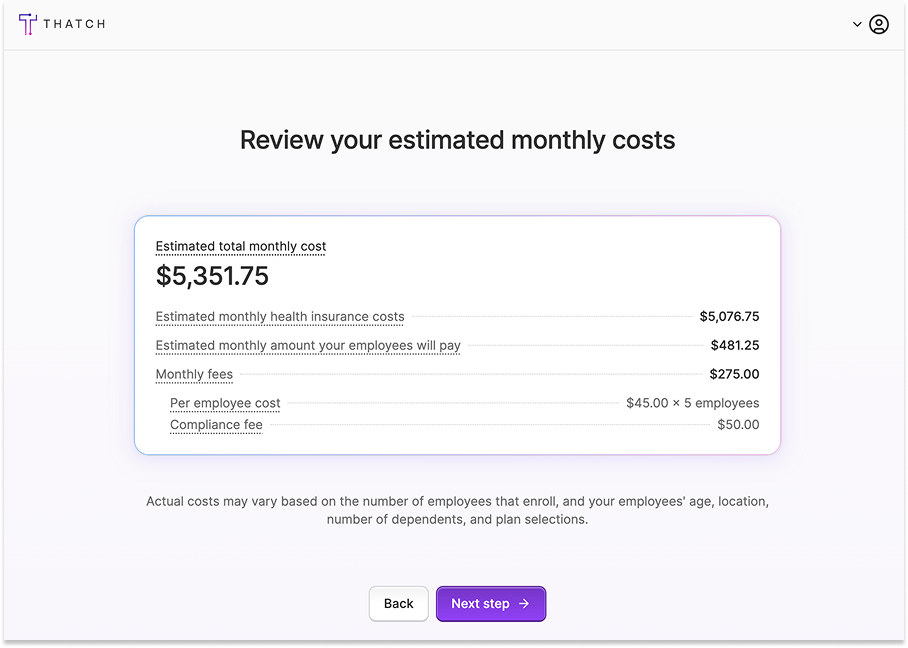The width and height of the screenshot is (908, 648).
Task: Click the Review your estimated monthly costs heading
Action: (457, 140)
